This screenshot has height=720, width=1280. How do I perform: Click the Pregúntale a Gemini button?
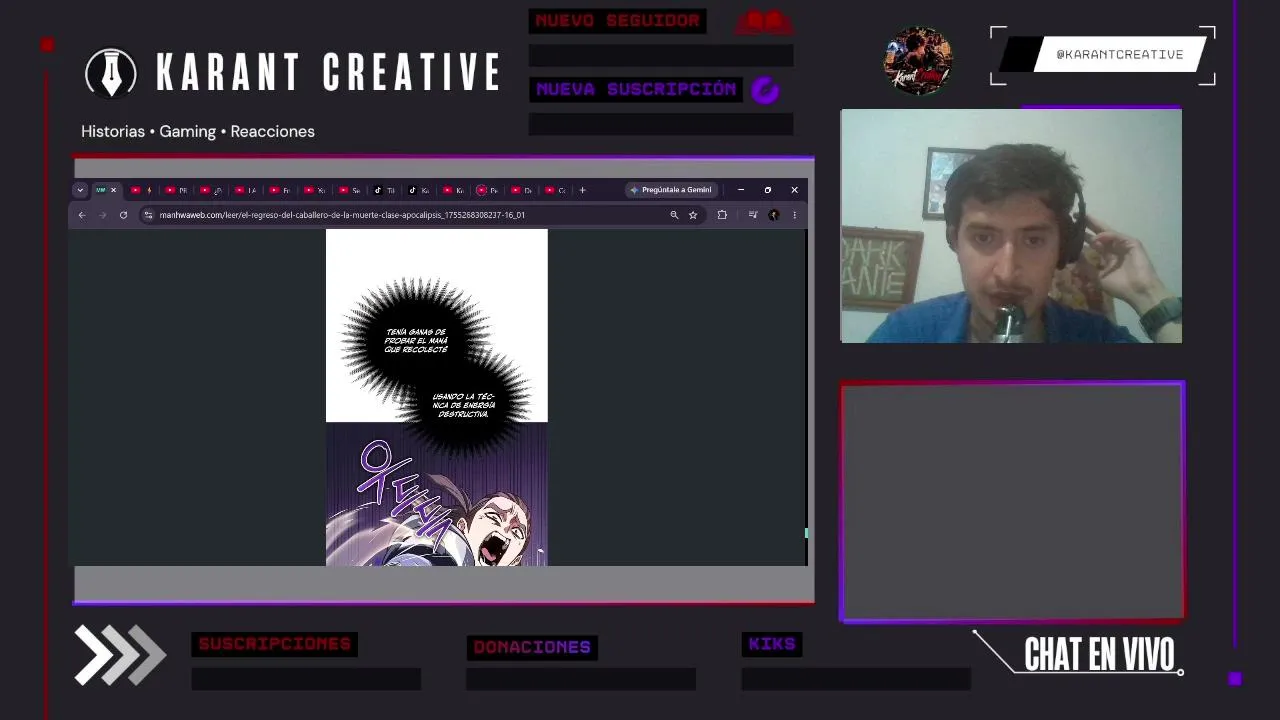[x=671, y=190]
